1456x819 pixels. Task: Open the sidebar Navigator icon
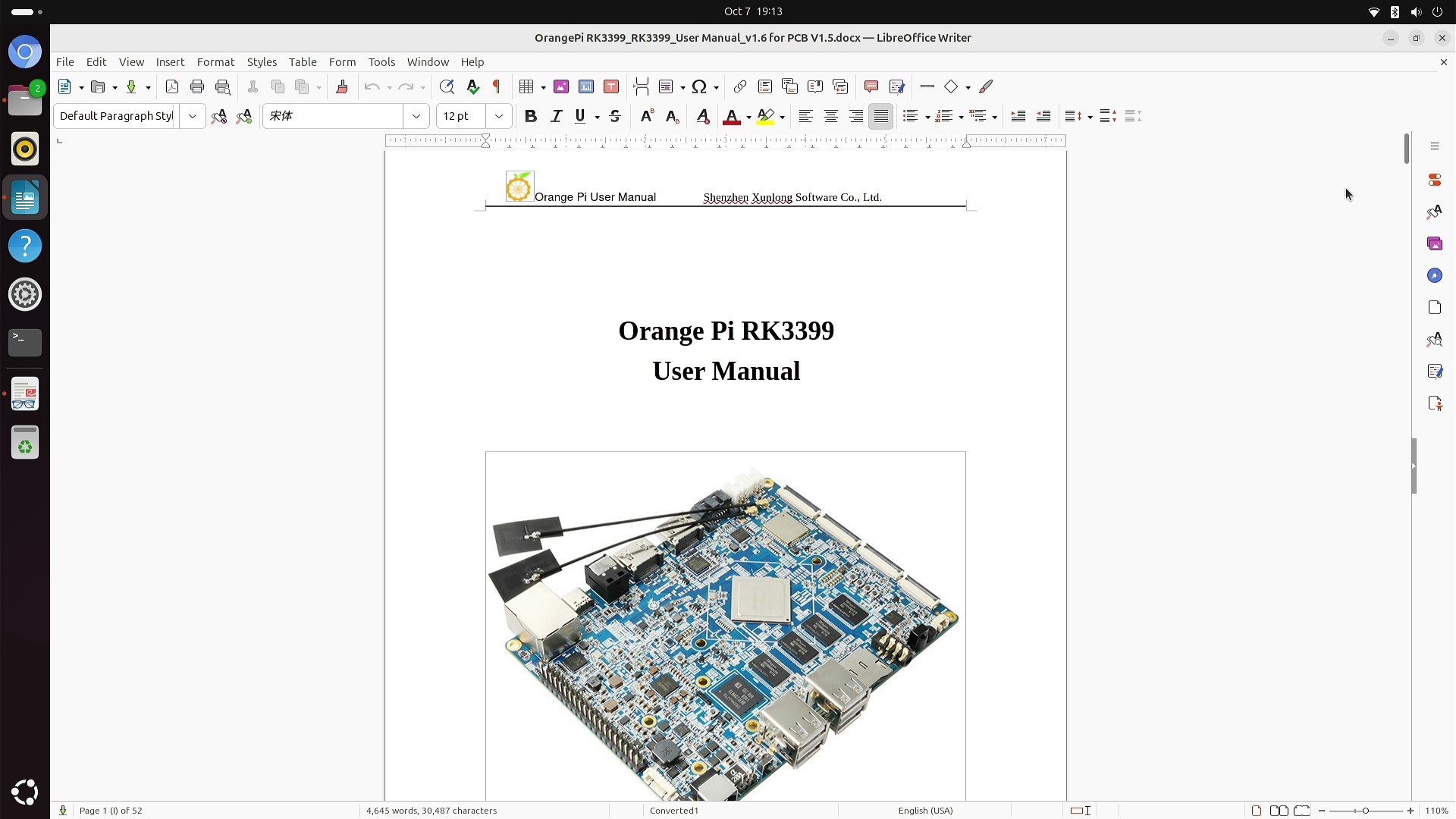tap(1434, 275)
